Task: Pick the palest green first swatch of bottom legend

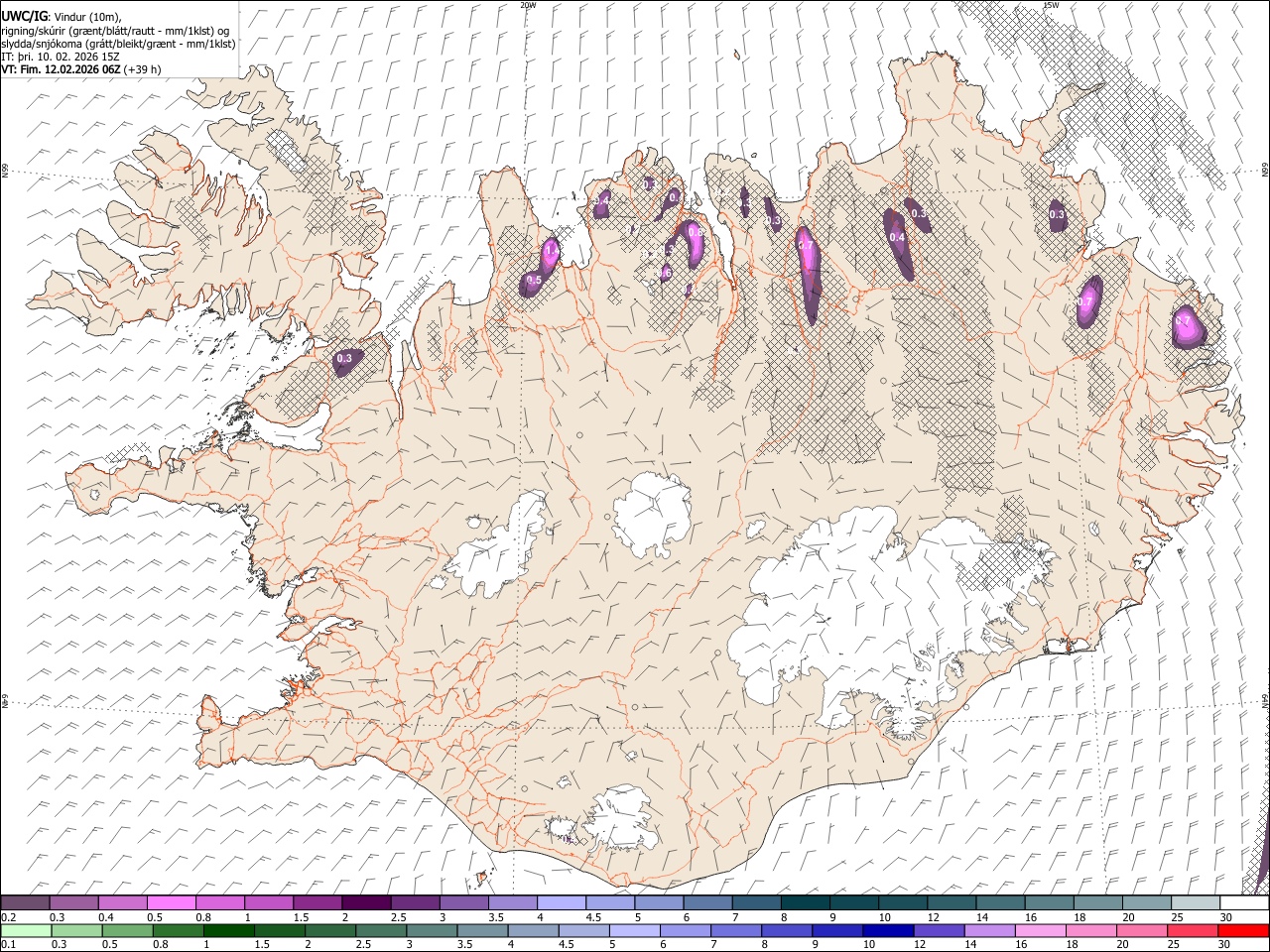Action: coord(26,931)
